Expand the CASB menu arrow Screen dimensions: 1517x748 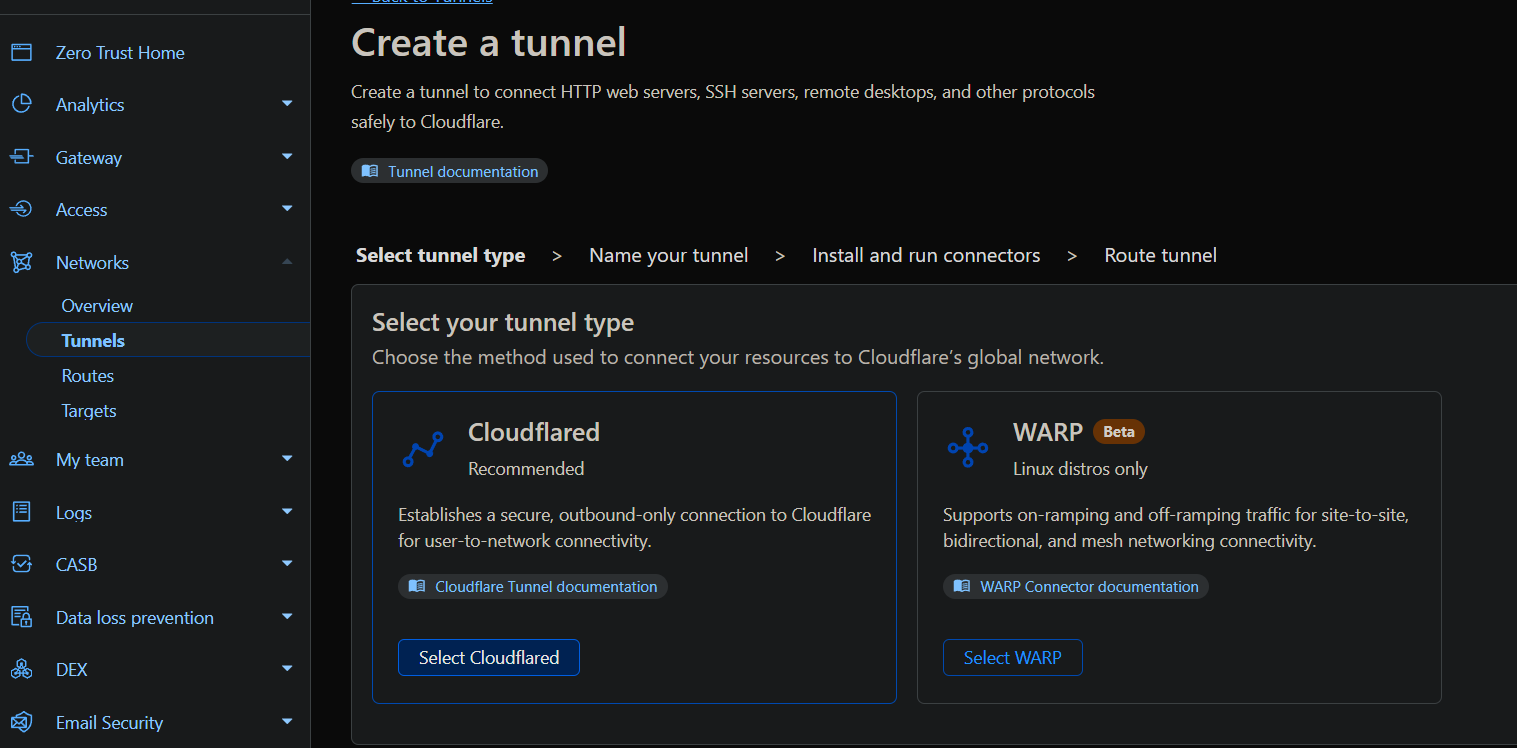(x=287, y=564)
